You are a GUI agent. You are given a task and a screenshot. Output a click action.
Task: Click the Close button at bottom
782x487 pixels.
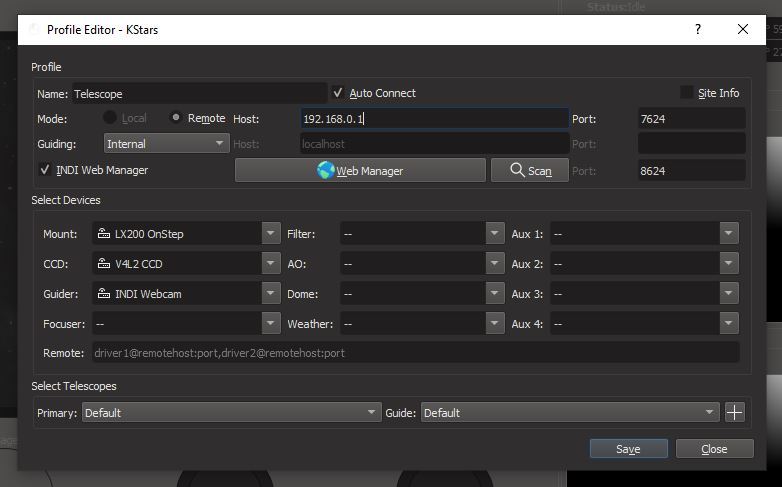coord(714,449)
